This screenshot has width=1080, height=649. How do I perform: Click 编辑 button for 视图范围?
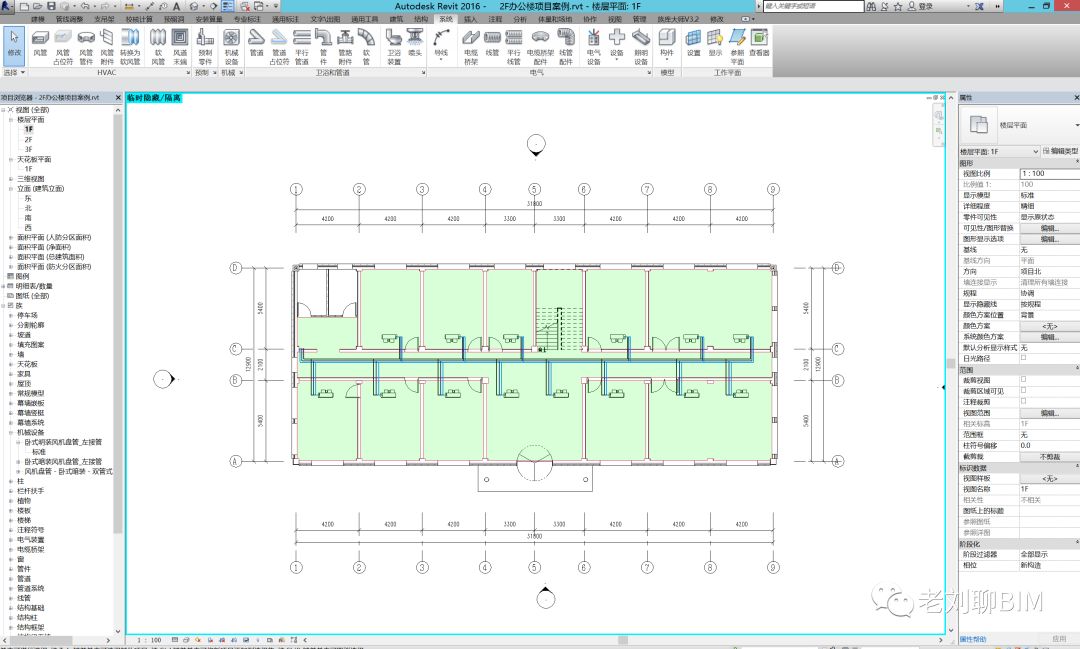pos(1048,413)
